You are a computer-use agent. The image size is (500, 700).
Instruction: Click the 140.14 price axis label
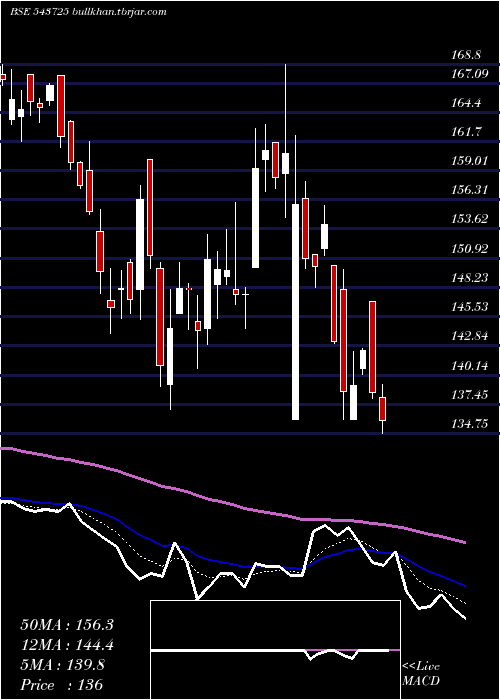pyautogui.click(x=470, y=366)
